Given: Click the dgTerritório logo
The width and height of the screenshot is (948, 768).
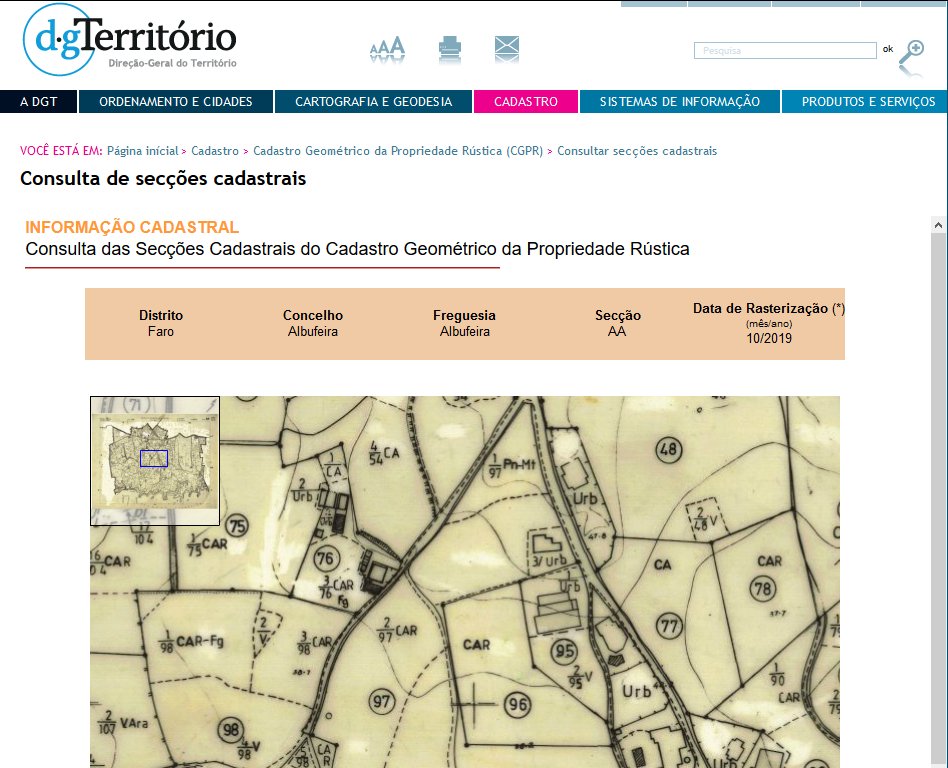Looking at the screenshot, I should (131, 40).
